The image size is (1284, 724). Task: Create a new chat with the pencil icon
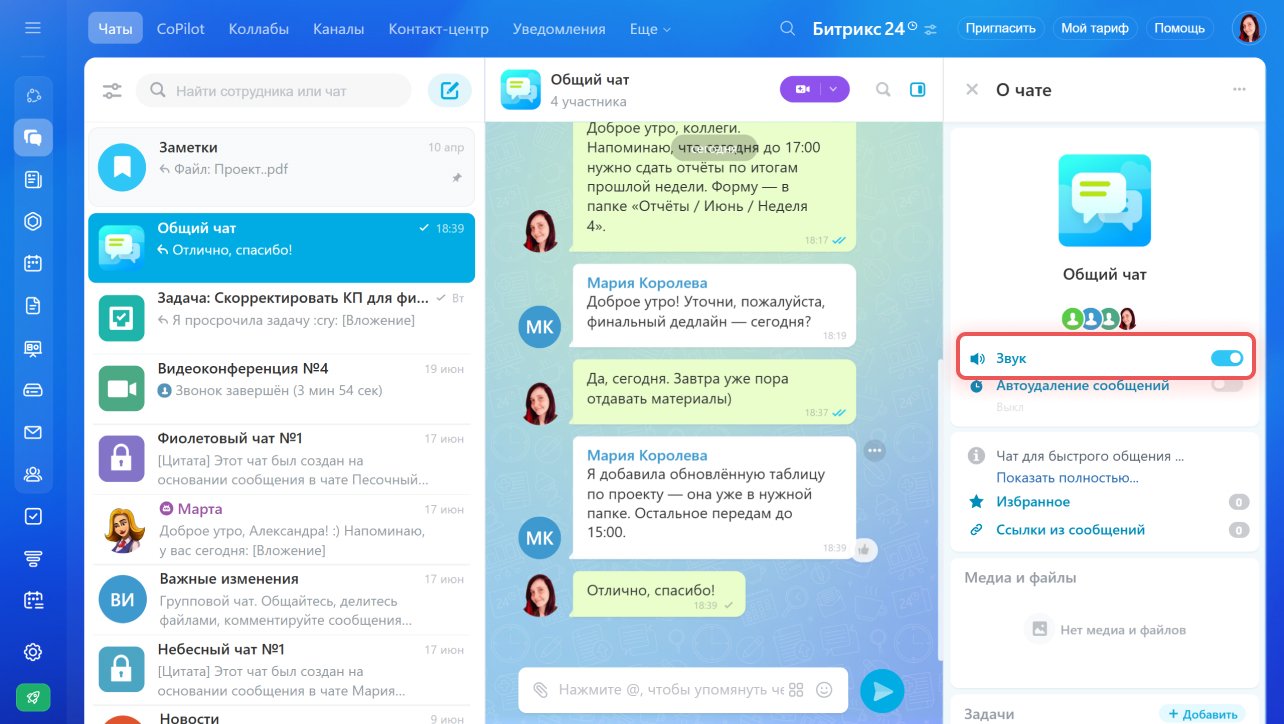(x=450, y=91)
